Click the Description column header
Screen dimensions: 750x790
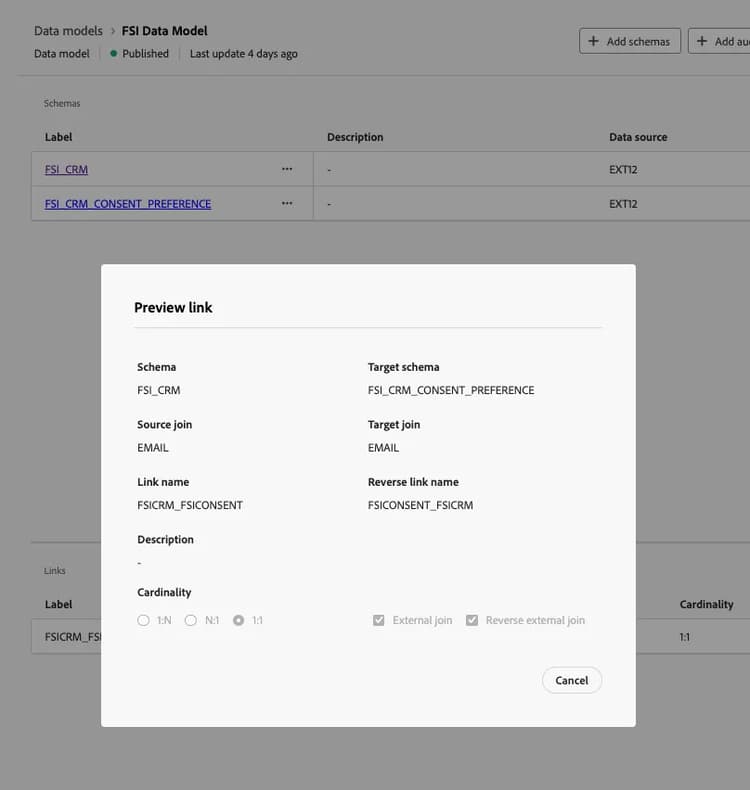click(x=355, y=137)
